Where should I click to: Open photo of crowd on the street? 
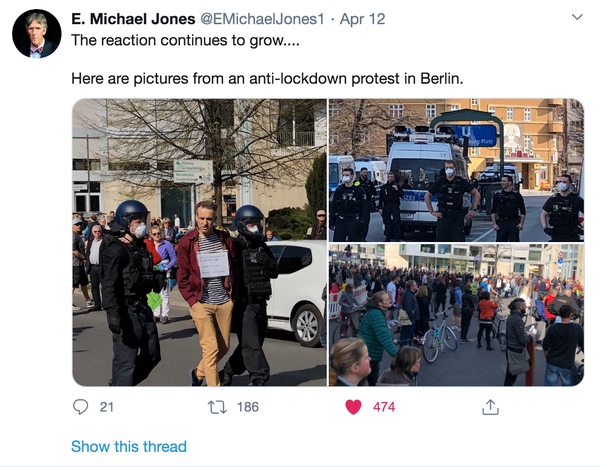pos(457,315)
